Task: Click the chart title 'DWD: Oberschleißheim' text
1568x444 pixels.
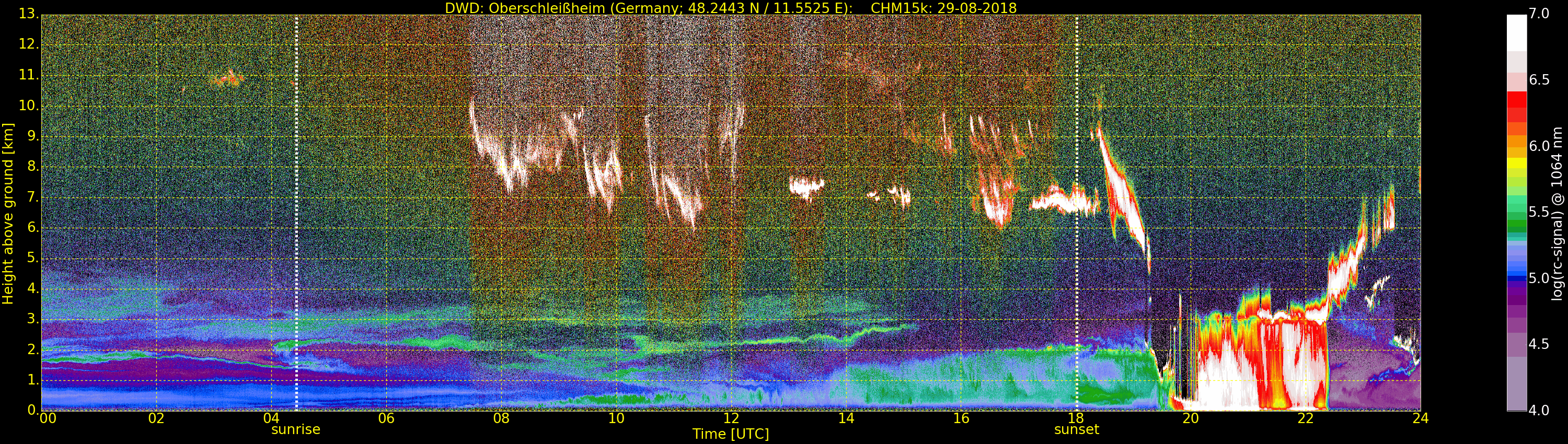Action: 526,8
